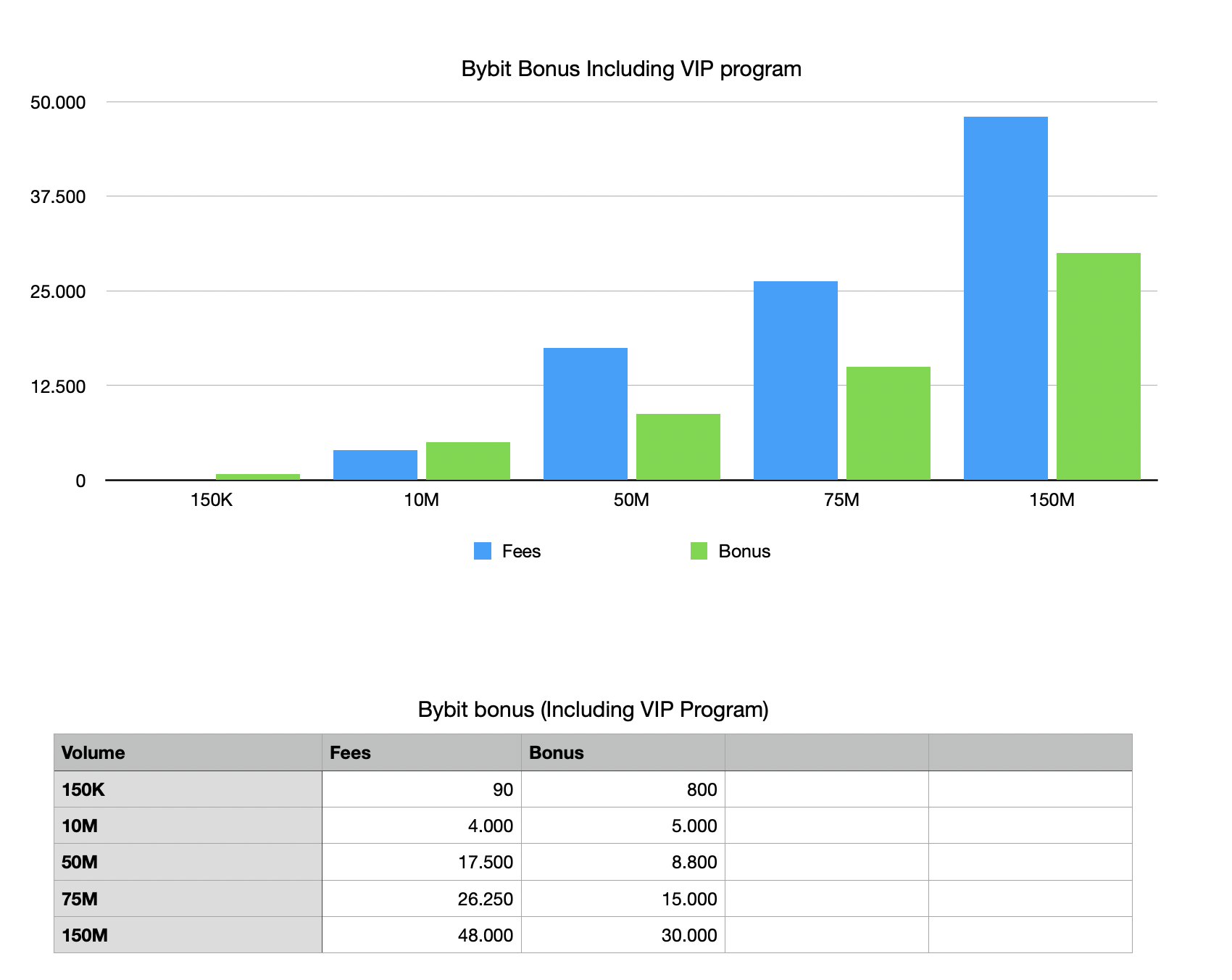Click the table cell with value 30.000
The height and width of the screenshot is (980, 1232).
(x=623, y=935)
